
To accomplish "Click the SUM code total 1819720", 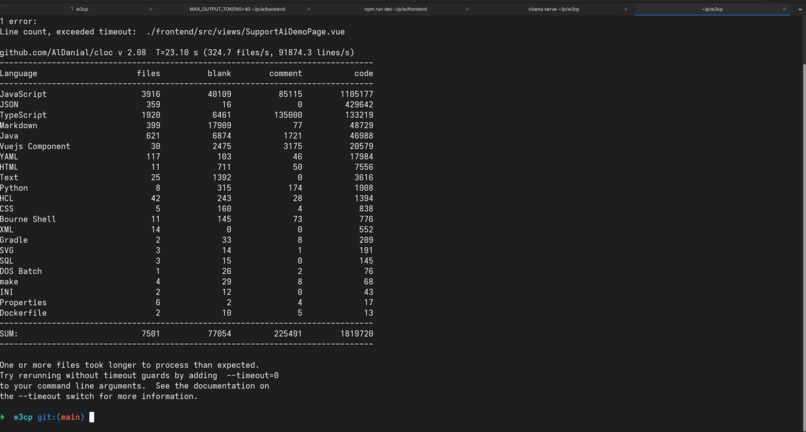I will click(x=357, y=334).
